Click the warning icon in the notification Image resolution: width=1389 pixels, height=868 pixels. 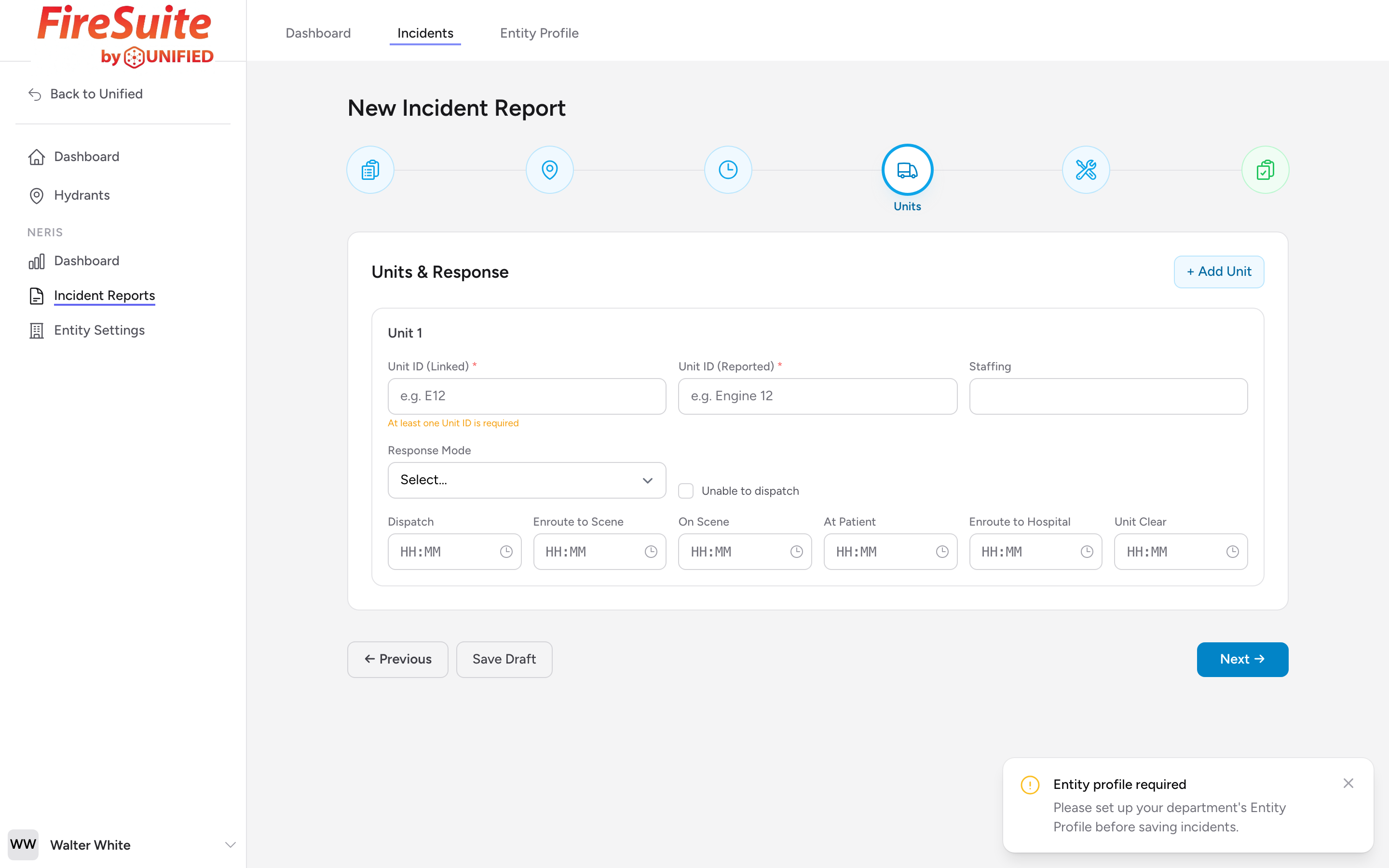click(x=1030, y=785)
